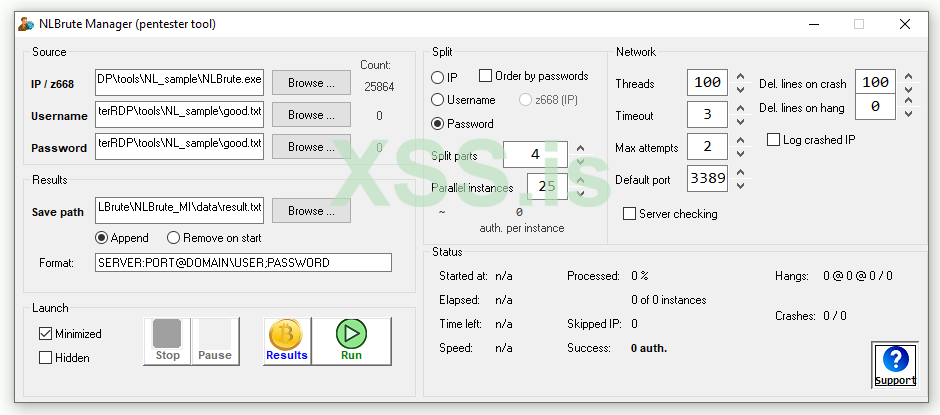This screenshot has width=940, height=415.
Task: Decrease Default port with the down arrow
Action: pos(740,185)
